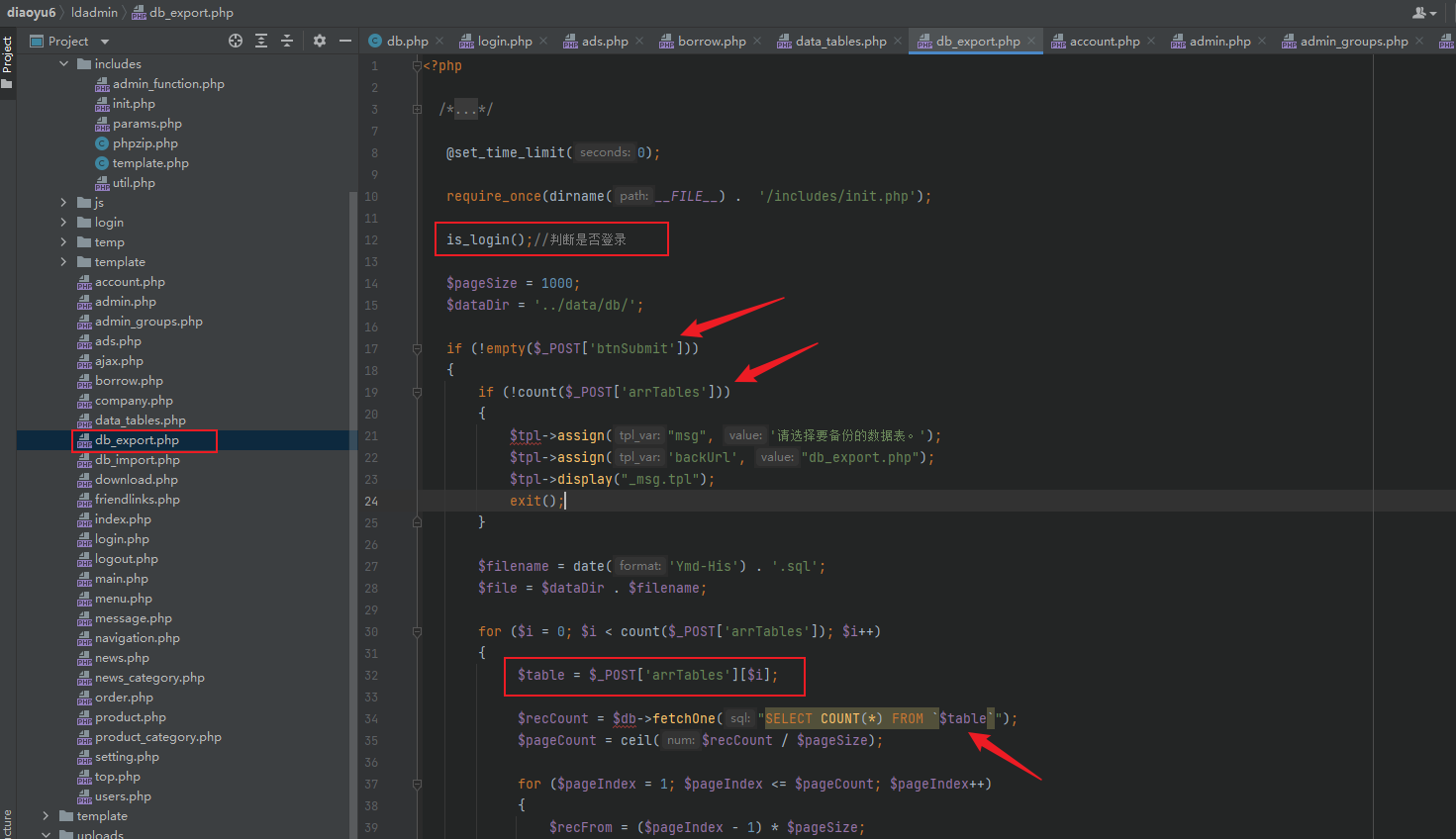Screen dimensions: 1456x839
Task: Click line number 24 in the gutter
Action: 371,501
